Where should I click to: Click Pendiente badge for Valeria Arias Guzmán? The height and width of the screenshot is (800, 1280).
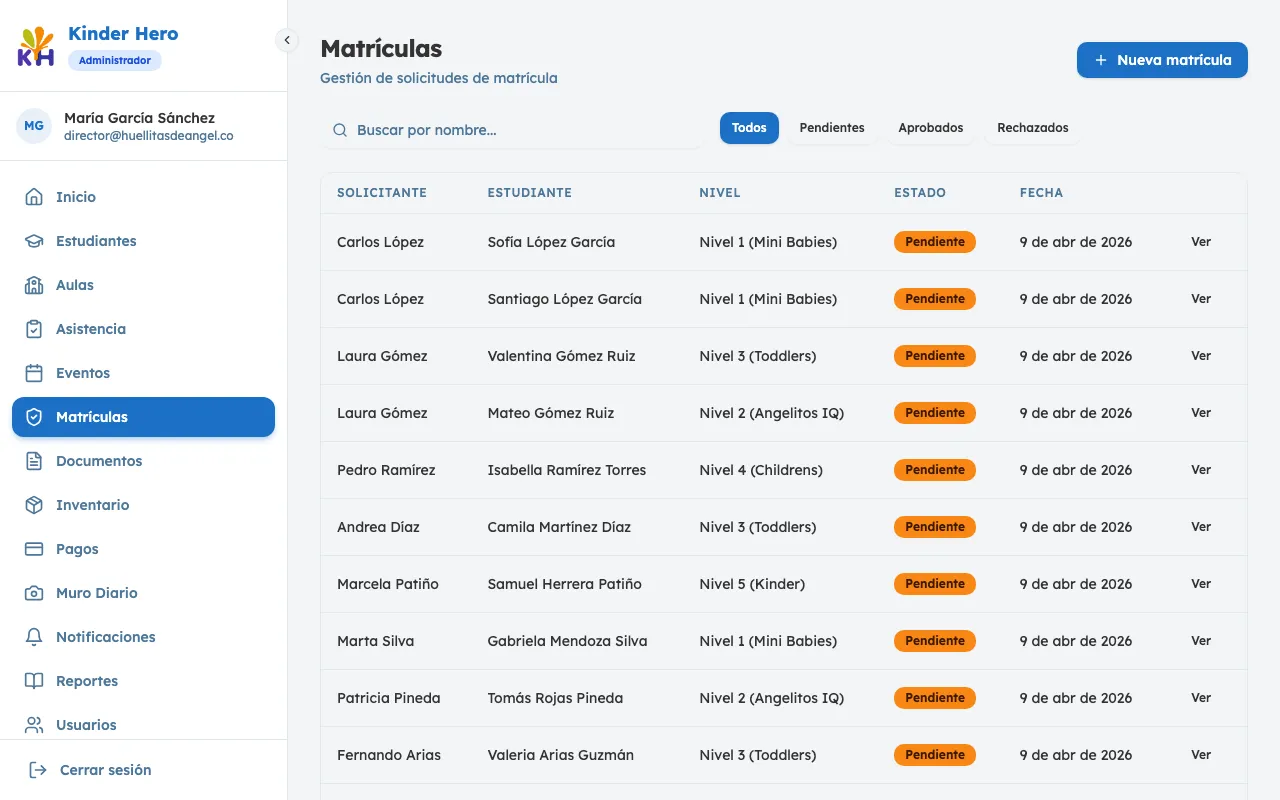(x=934, y=755)
